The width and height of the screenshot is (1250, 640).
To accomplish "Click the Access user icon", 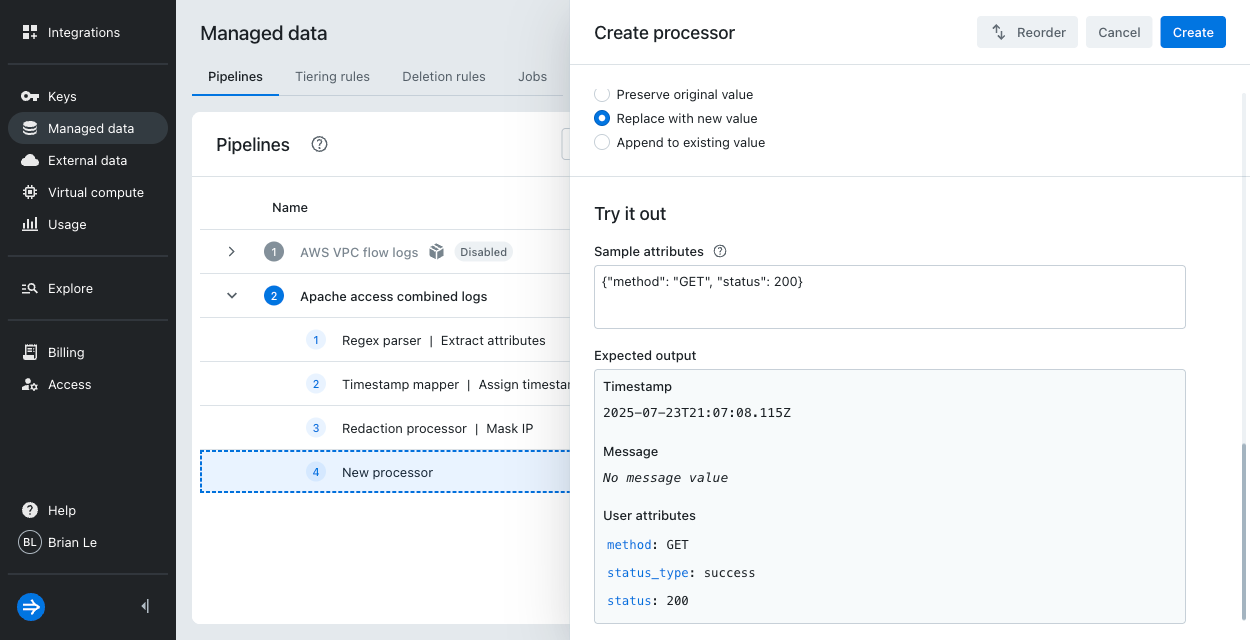I will click(x=30, y=384).
